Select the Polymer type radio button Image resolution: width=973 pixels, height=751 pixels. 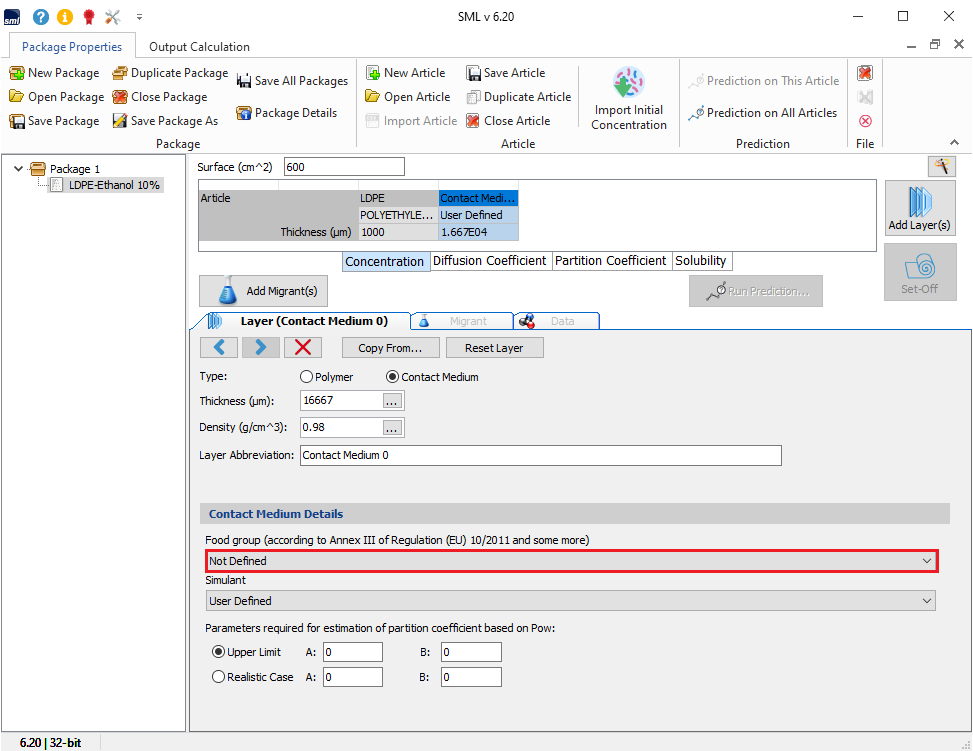point(308,377)
